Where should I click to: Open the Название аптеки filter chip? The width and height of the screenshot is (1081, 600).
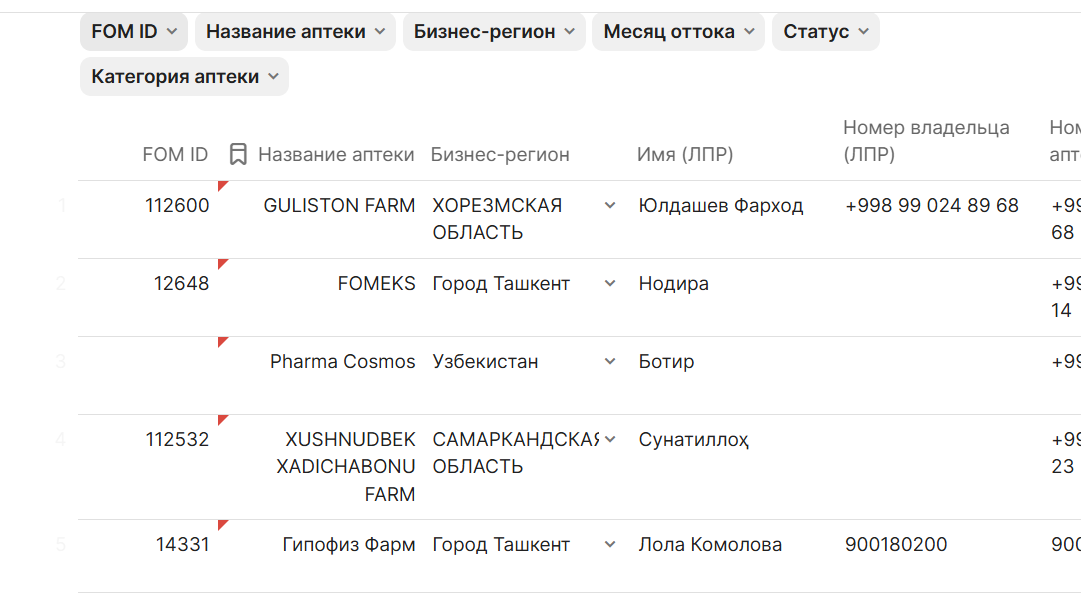tap(295, 31)
